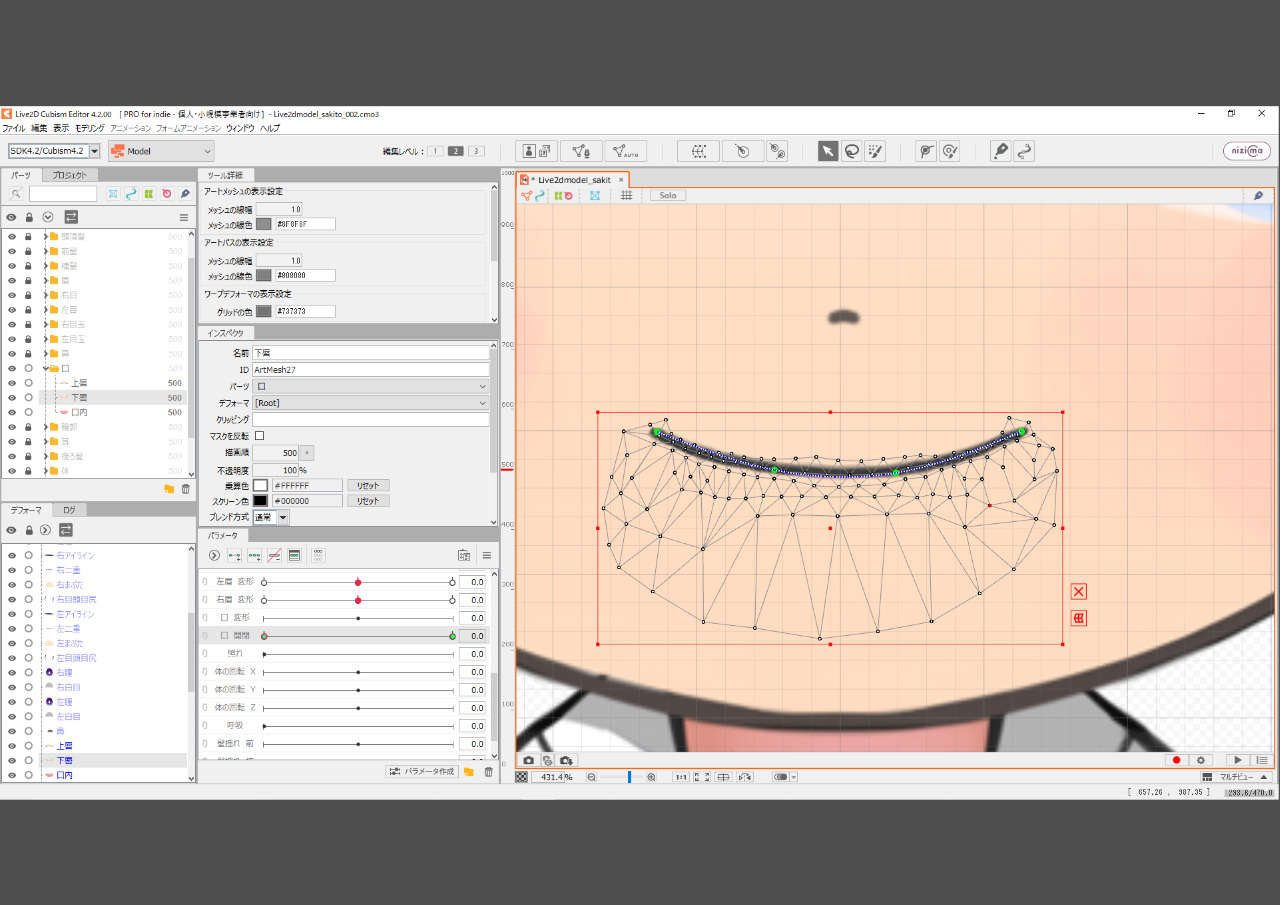
Task: Collapse the 口 folder in parts tree
Action: click(x=45, y=368)
